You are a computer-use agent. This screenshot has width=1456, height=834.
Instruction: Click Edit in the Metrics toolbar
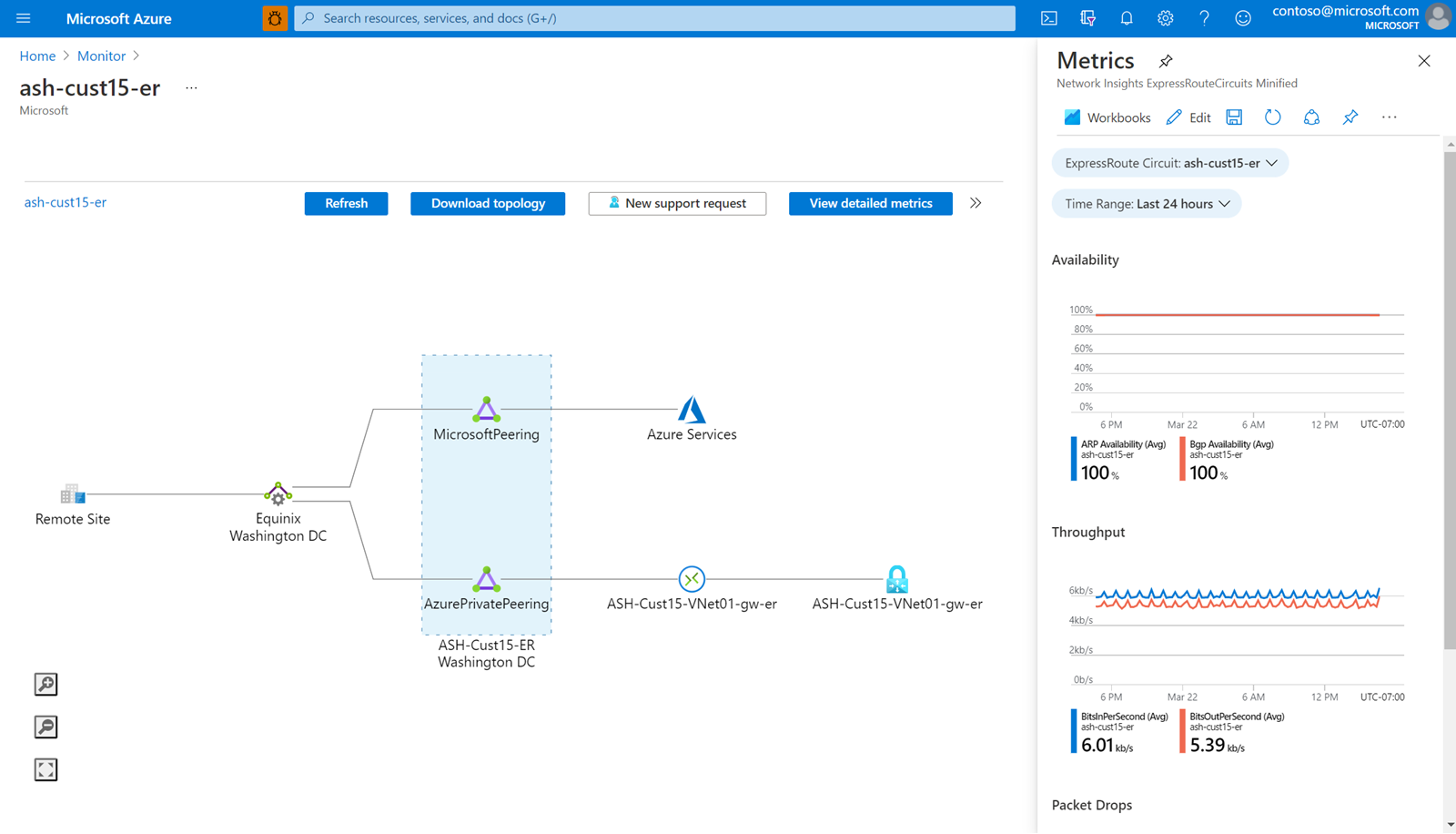(1189, 117)
